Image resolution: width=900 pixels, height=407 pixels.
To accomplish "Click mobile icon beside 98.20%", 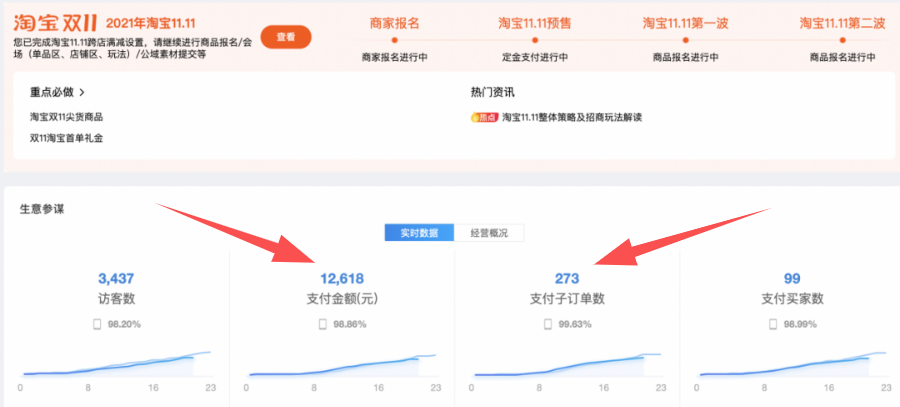I will click(x=97, y=324).
